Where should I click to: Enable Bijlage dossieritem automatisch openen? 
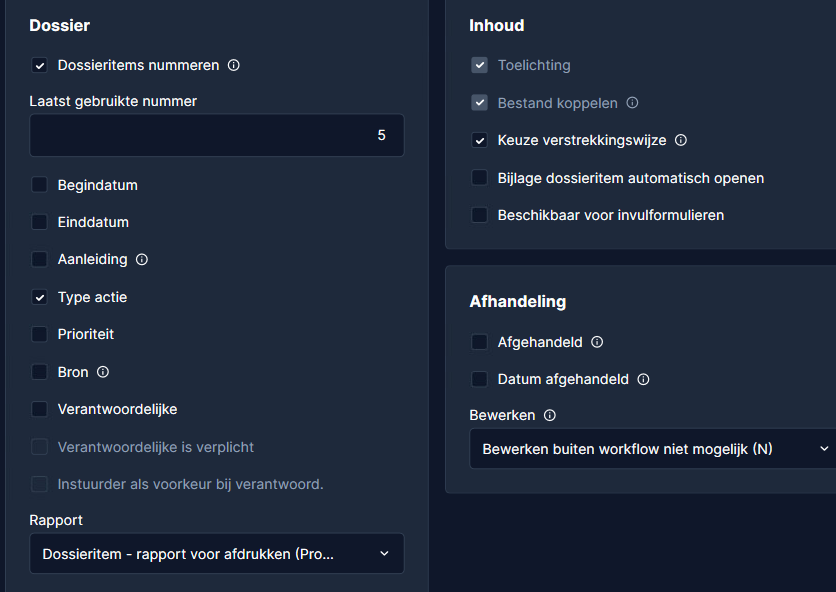tap(480, 178)
